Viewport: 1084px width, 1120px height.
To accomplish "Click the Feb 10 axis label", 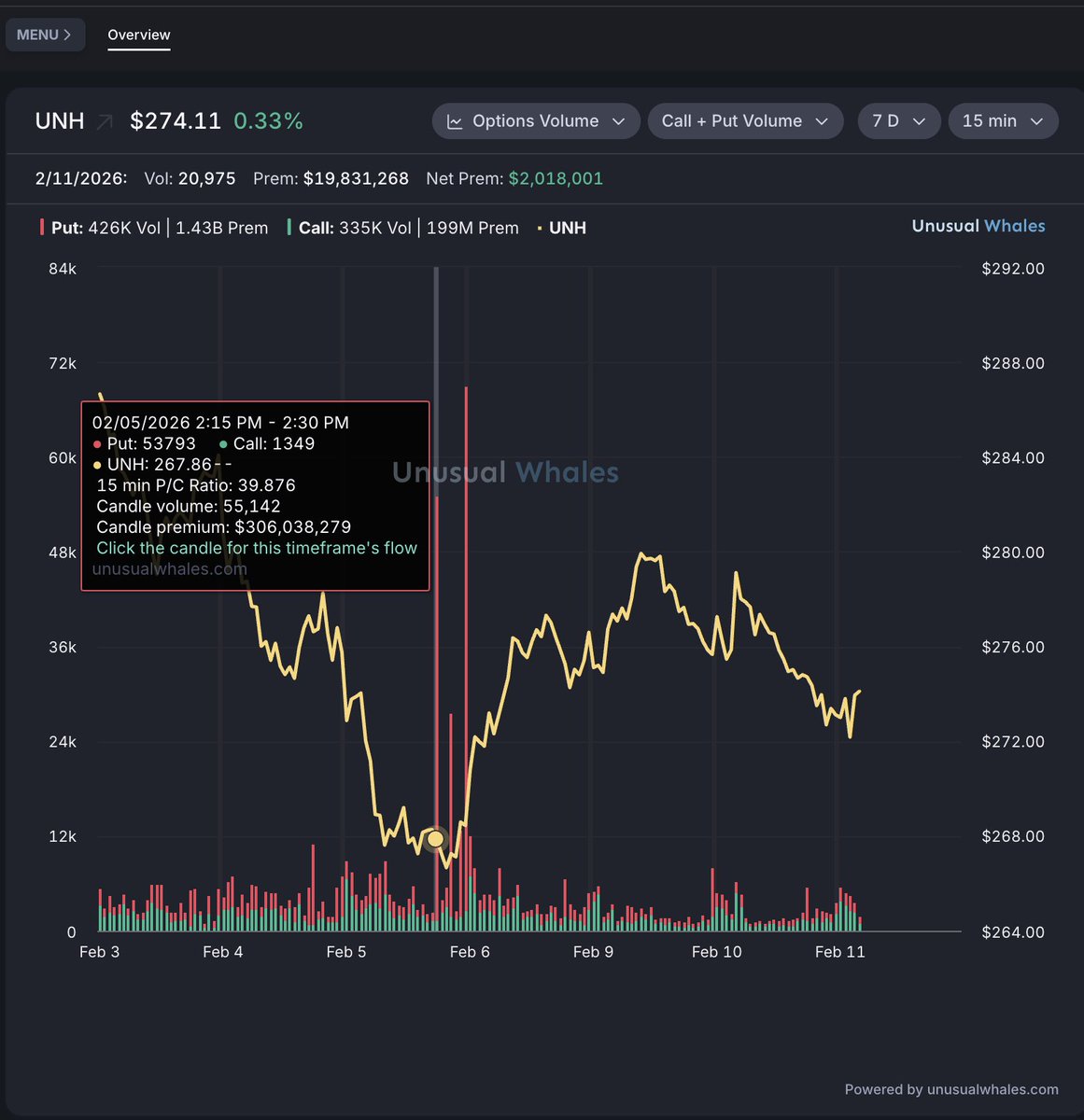I will point(716,952).
